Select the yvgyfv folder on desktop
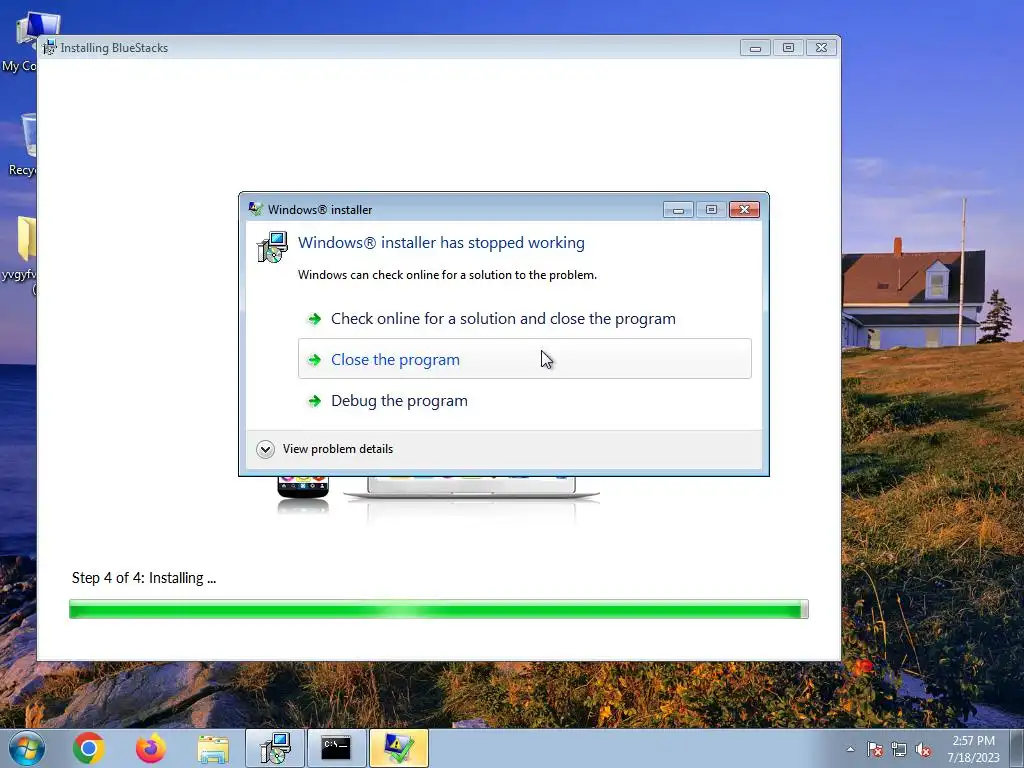This screenshot has height=768, width=1024. point(18,256)
